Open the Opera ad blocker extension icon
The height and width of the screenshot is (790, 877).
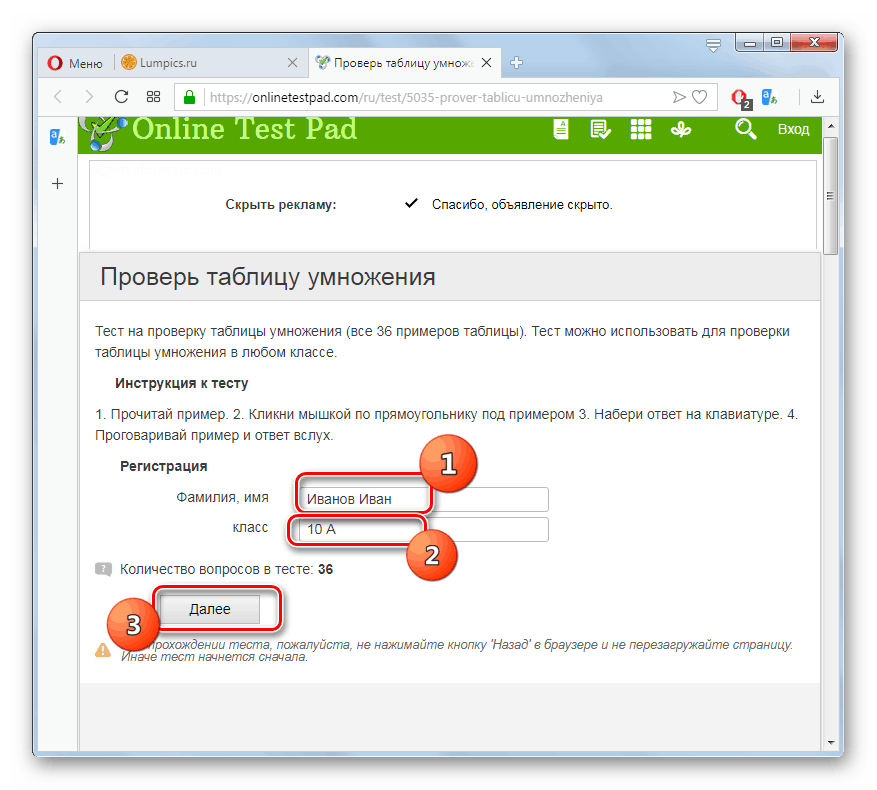[741, 98]
